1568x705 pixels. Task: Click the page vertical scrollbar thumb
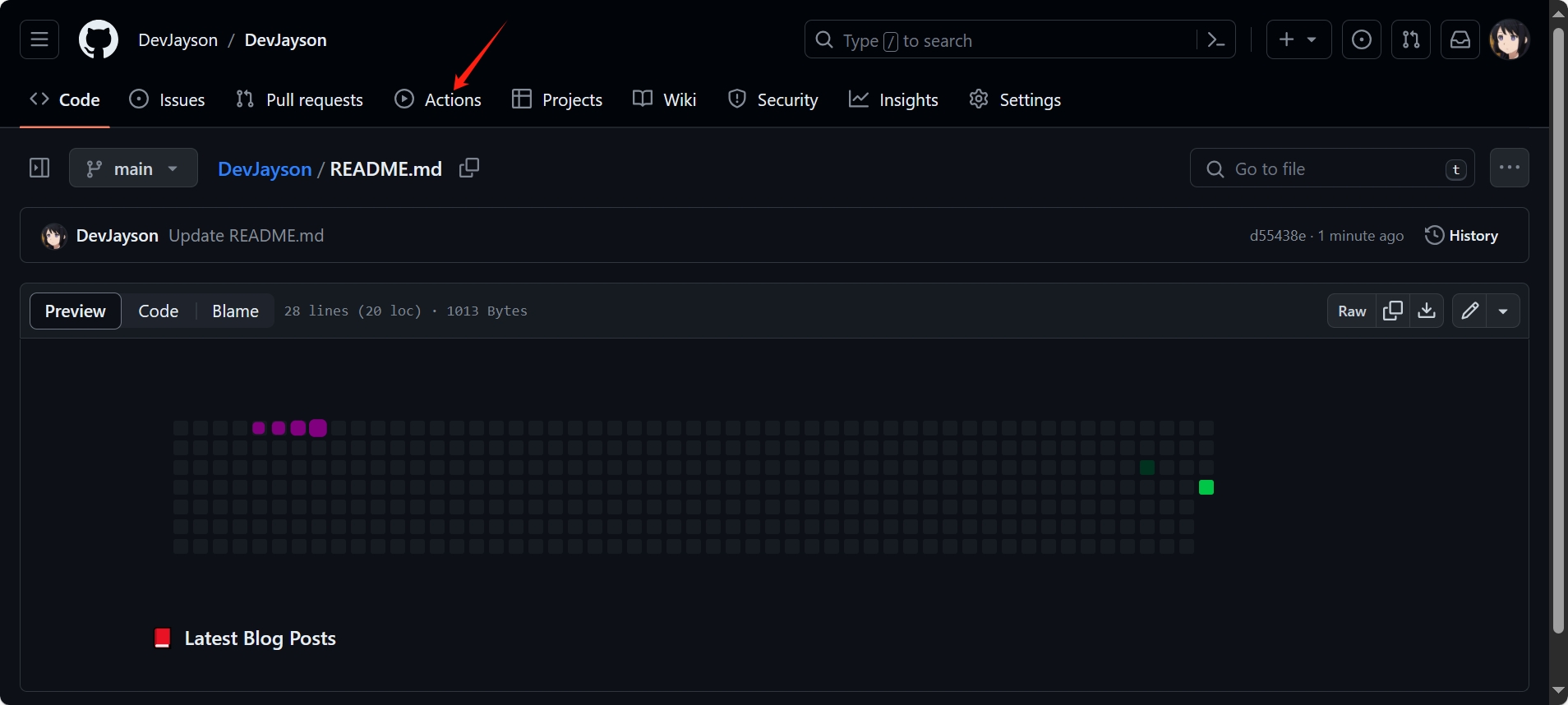[x=1558, y=330]
